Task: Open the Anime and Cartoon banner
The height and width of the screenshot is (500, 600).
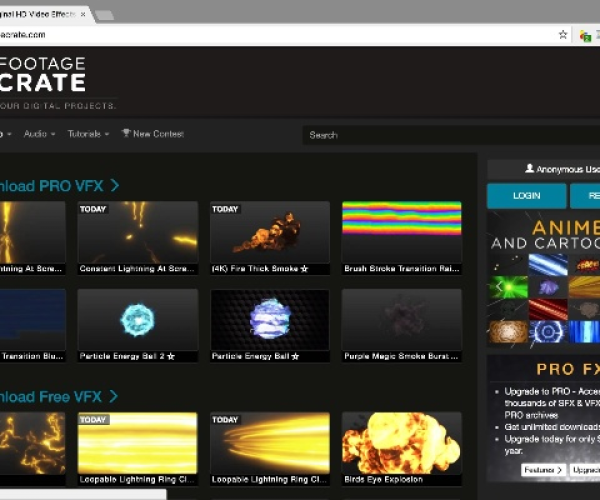Action: click(543, 279)
